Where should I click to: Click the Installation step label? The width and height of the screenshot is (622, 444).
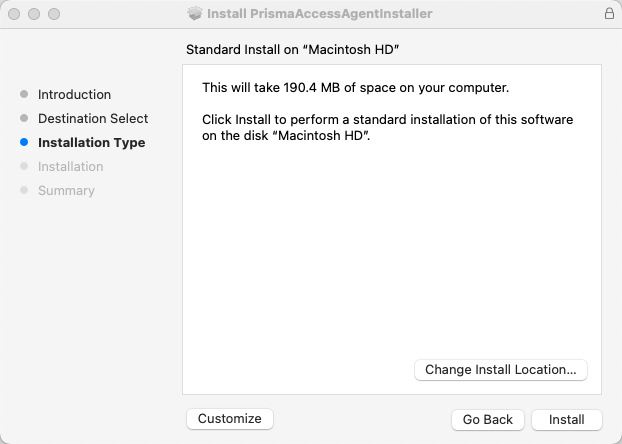point(71,166)
